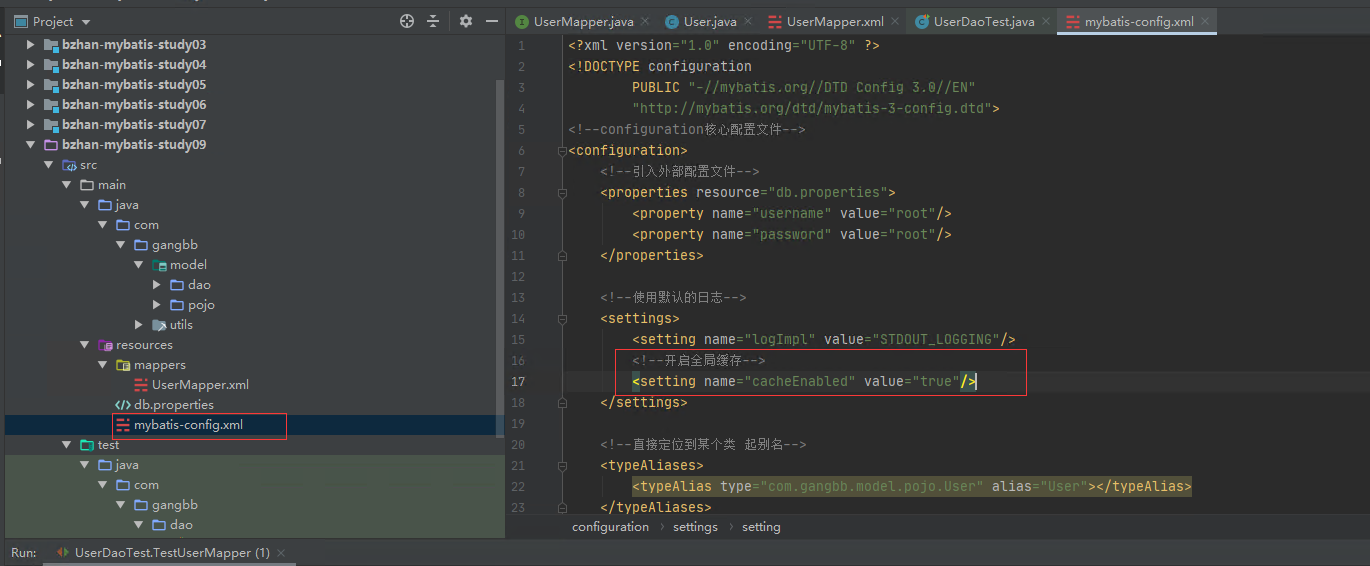Expand the utils package

pos(138,325)
